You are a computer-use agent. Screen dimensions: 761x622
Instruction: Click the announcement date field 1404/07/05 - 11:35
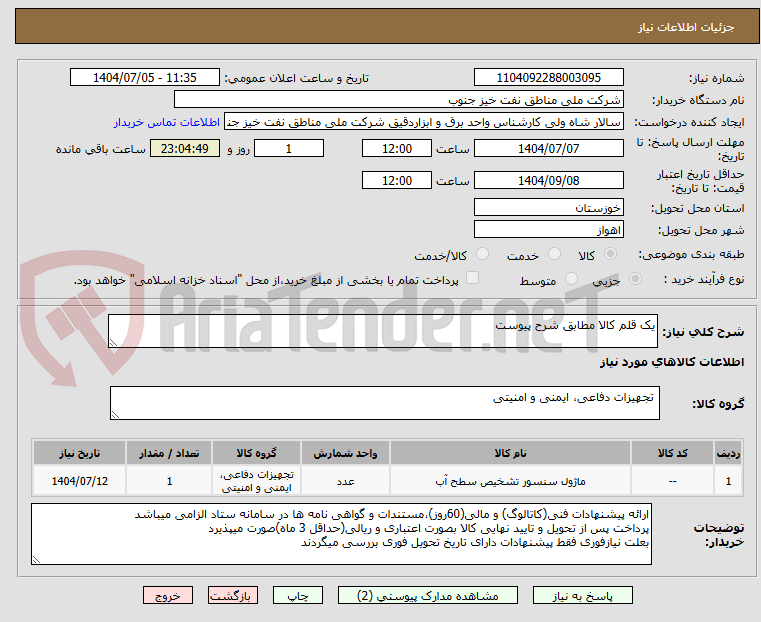pos(145,78)
